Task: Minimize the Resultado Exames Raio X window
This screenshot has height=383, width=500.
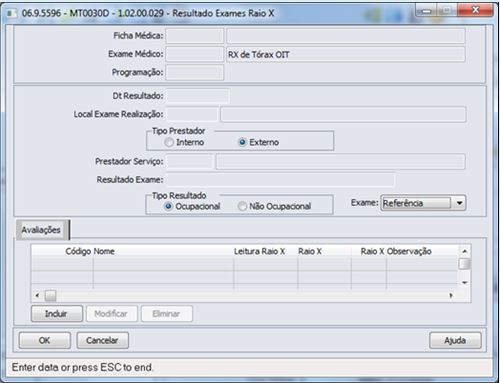Action: [426, 11]
